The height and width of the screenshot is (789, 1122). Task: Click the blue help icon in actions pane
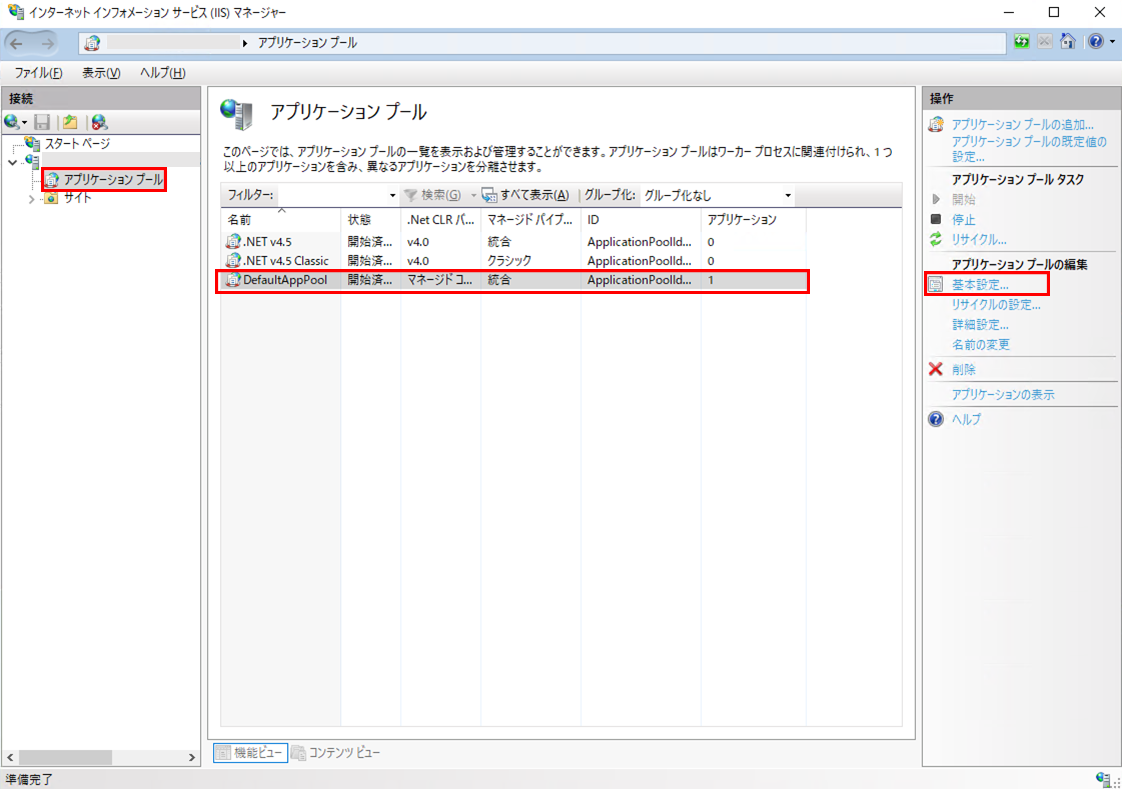pos(936,419)
